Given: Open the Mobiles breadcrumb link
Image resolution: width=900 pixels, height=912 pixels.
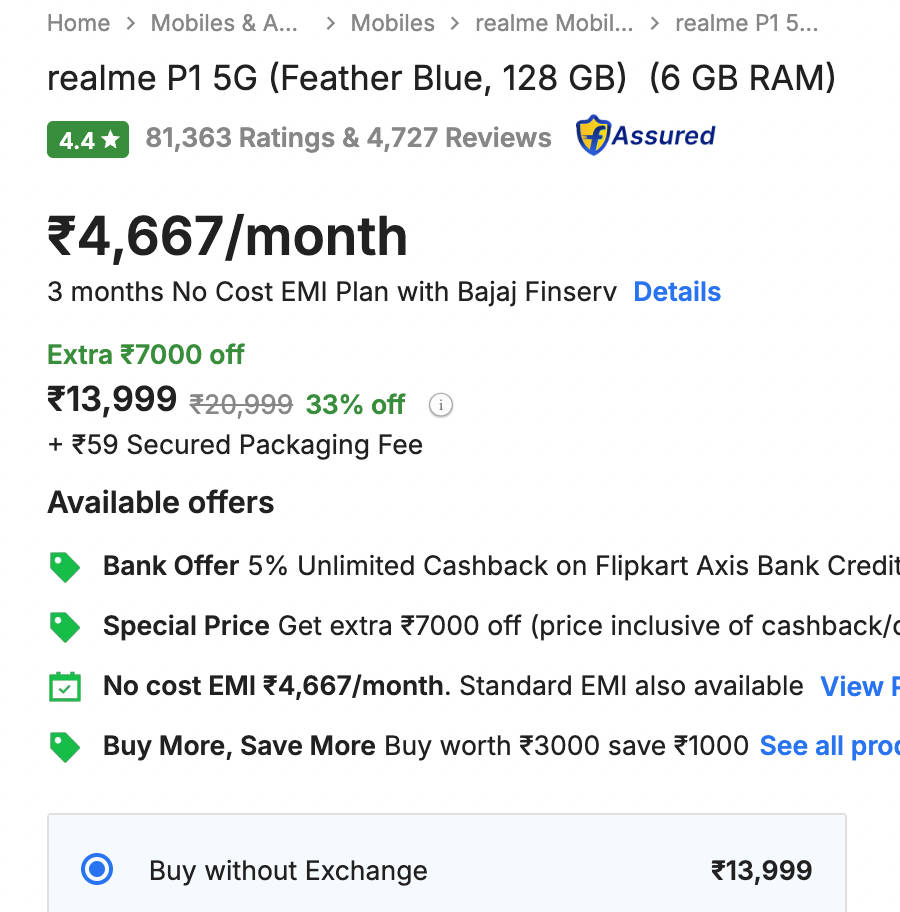Looking at the screenshot, I should [392, 23].
